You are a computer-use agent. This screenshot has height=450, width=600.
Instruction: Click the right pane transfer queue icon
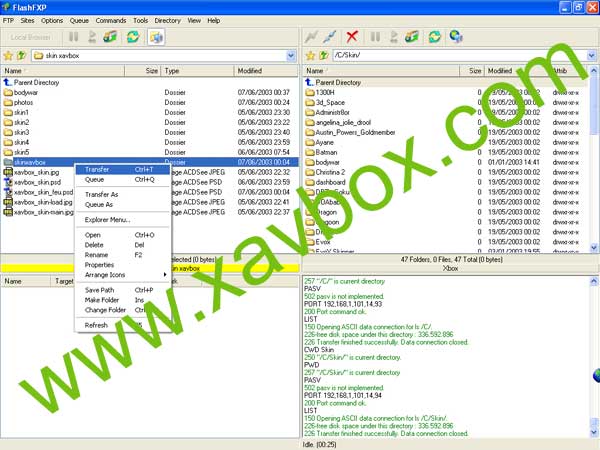point(412,37)
